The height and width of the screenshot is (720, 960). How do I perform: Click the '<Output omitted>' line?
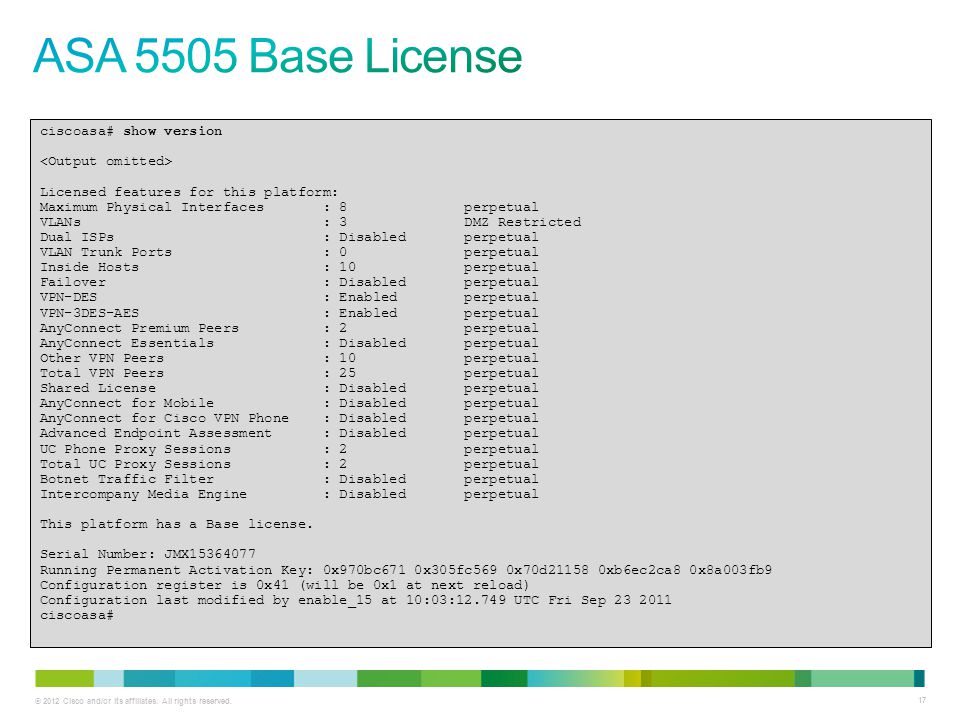(106, 161)
